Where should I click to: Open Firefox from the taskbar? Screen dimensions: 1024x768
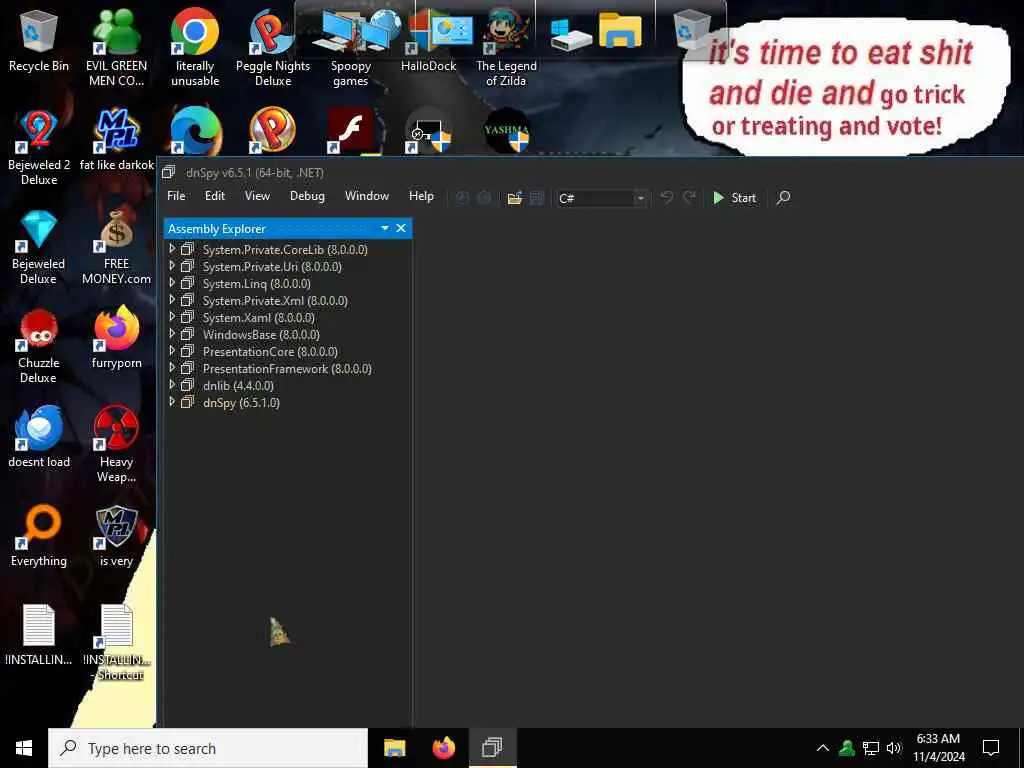tap(443, 748)
